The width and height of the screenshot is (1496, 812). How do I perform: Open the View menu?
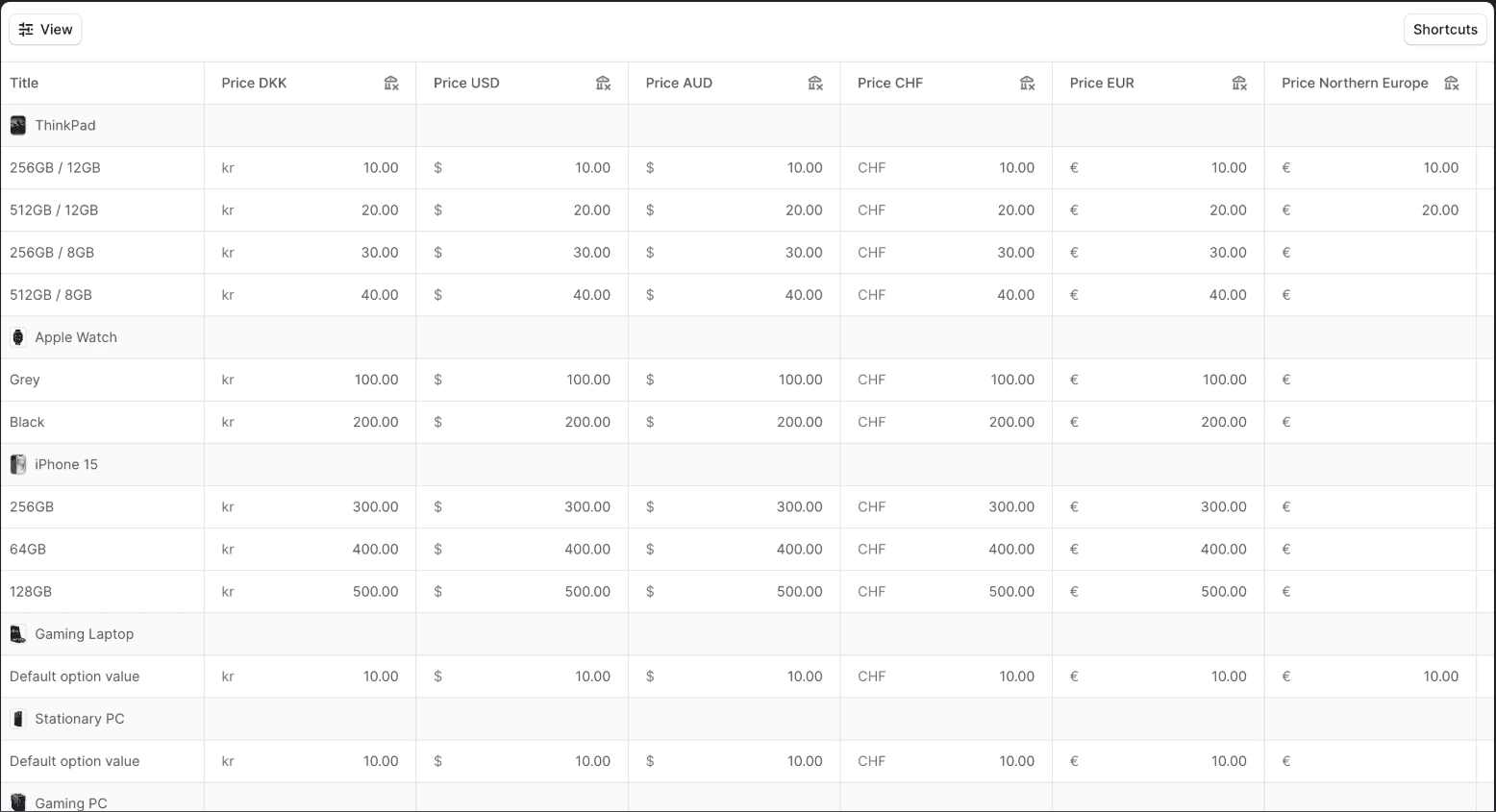45,29
